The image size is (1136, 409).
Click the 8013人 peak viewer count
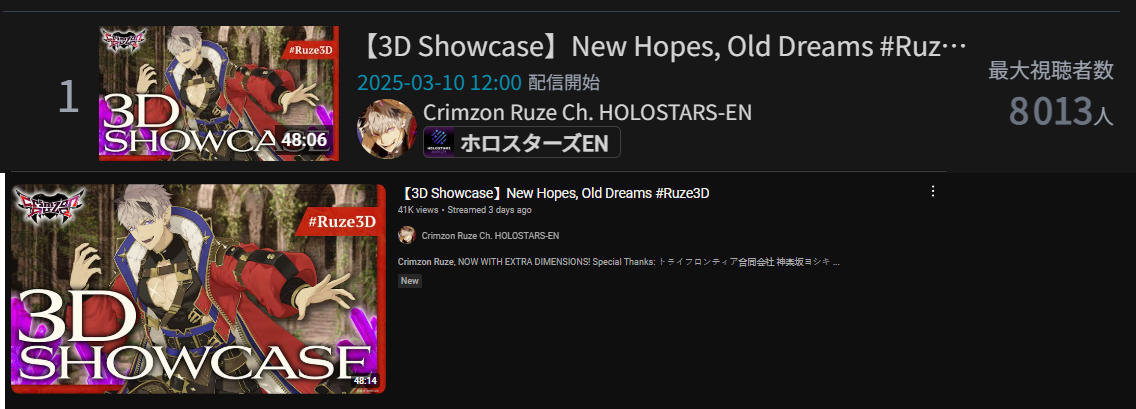pyautogui.click(x=1061, y=112)
